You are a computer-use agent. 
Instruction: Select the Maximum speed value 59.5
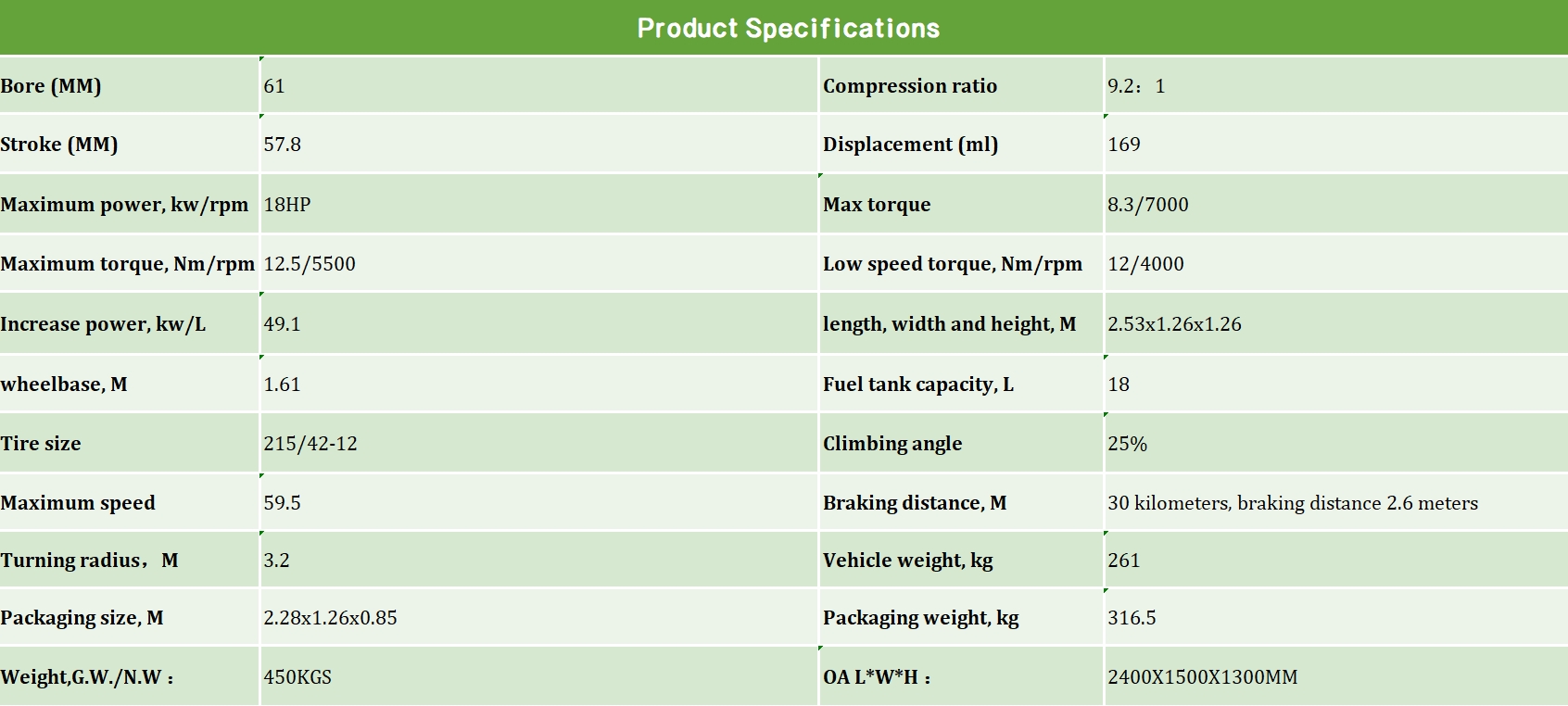coord(283,503)
